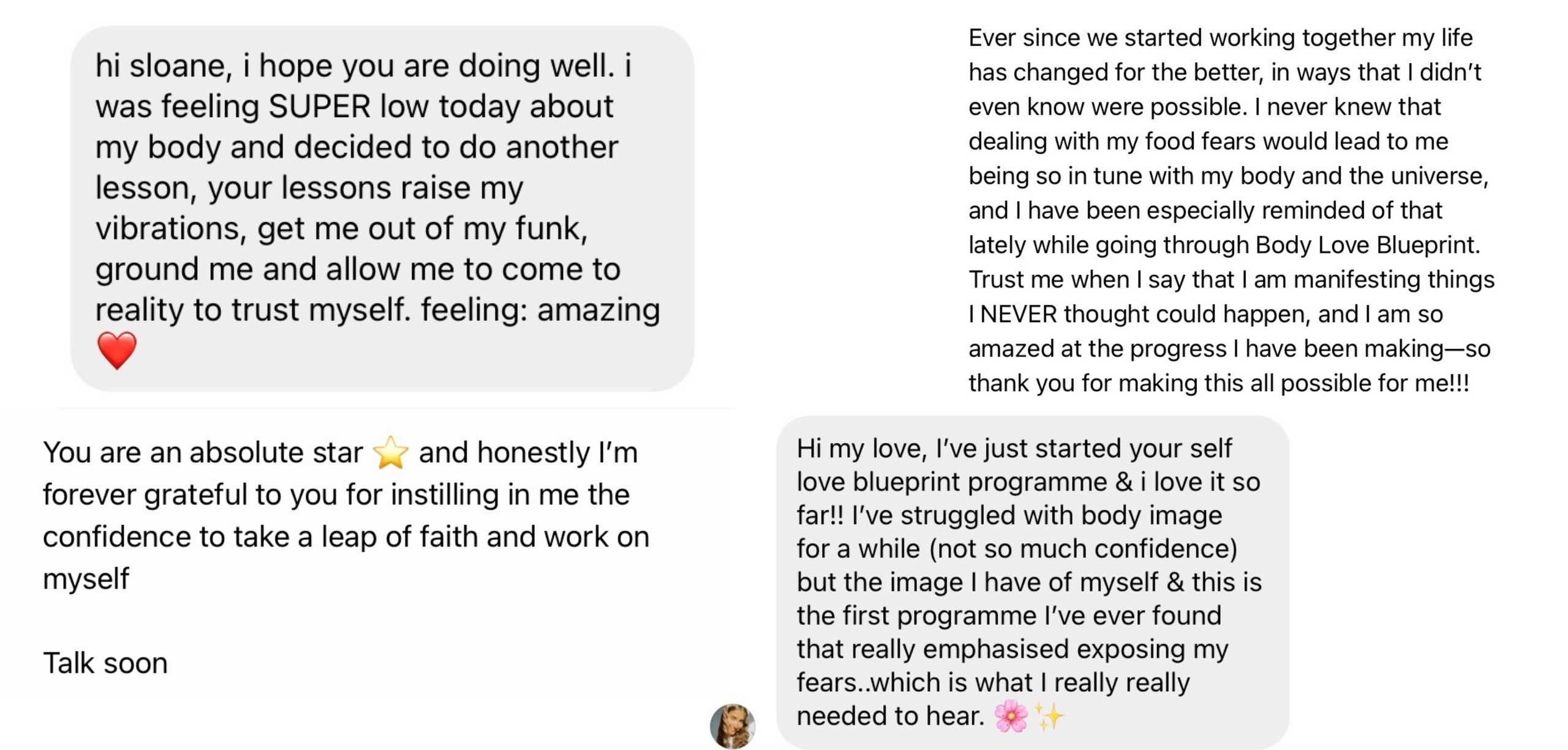Click the 'Talk soon' text
This screenshot has height=750, width=1568.
pos(105,663)
